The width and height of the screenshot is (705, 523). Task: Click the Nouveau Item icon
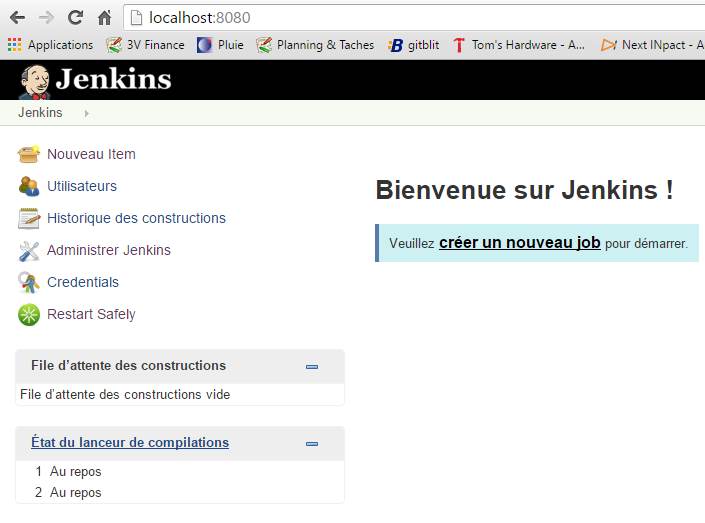[x=29, y=154]
